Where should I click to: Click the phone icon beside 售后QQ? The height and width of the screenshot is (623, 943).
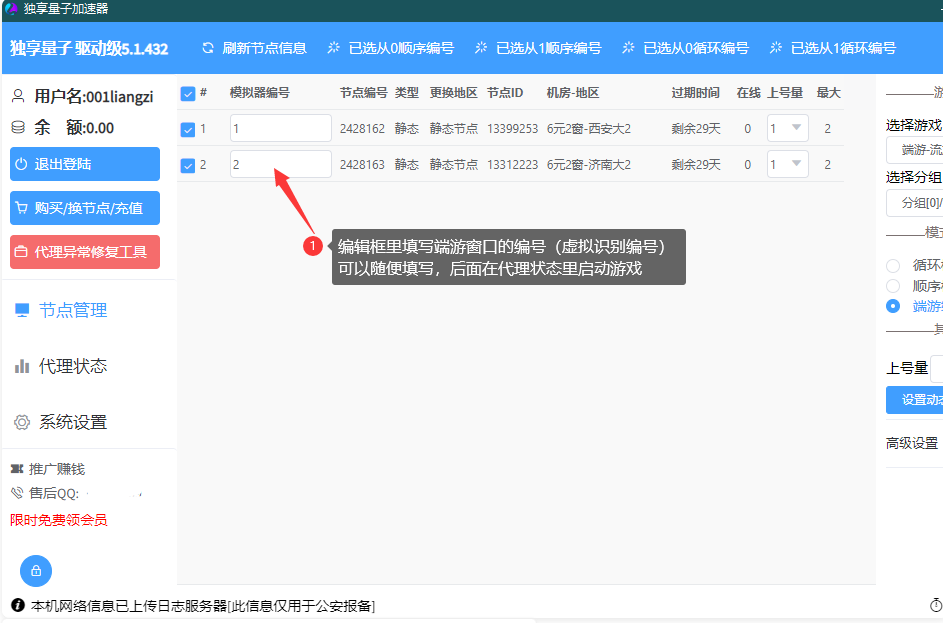tap(17, 493)
